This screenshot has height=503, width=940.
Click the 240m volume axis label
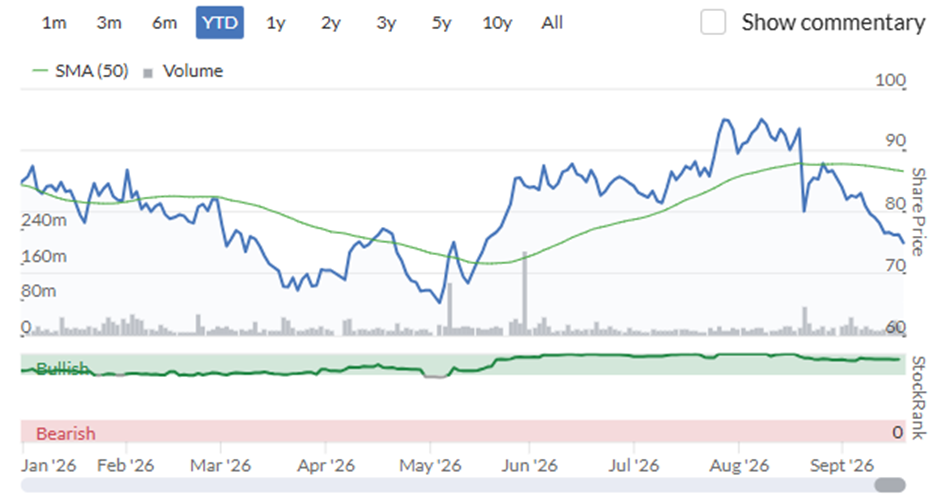click(44, 220)
